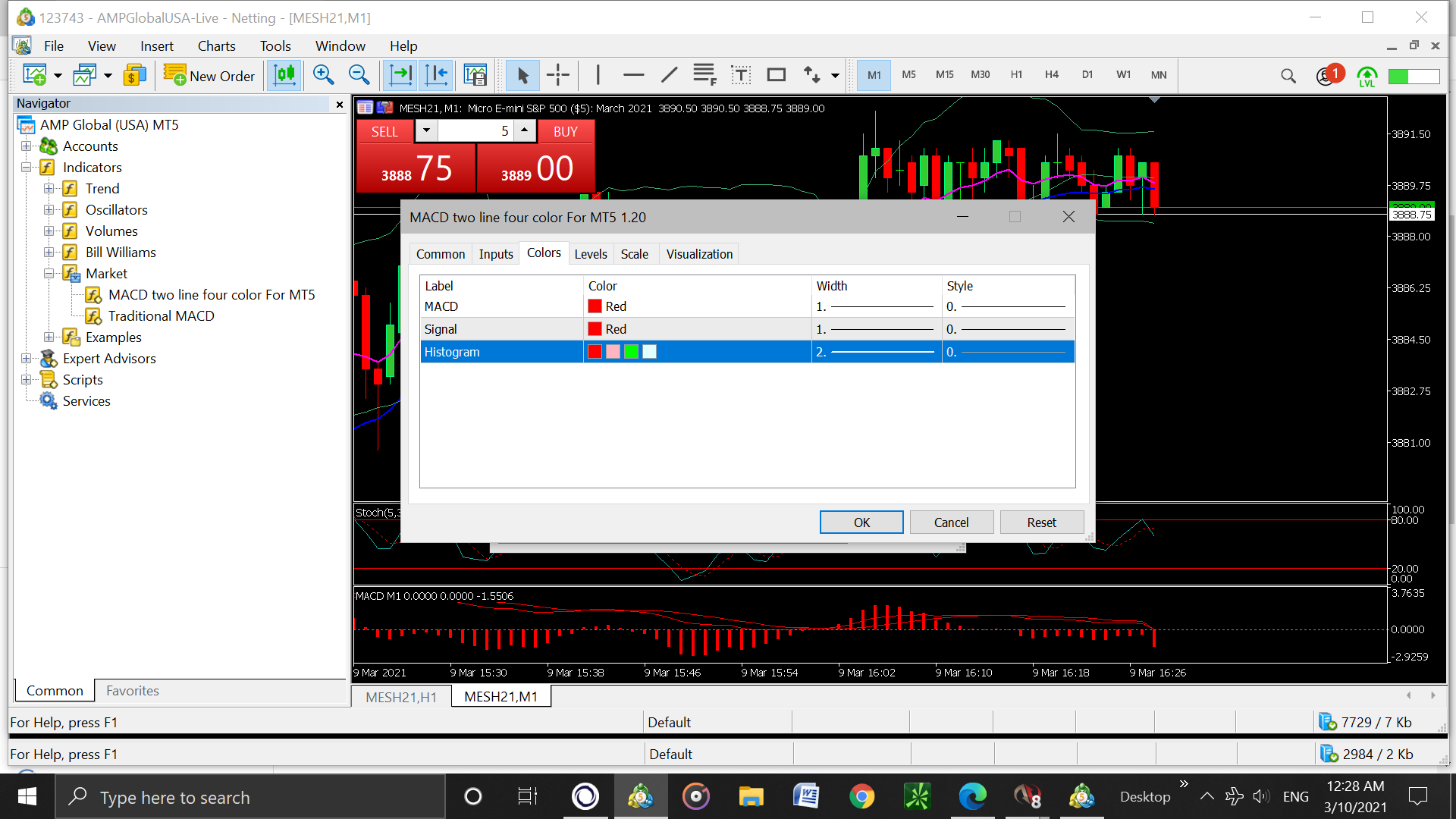The image size is (1456, 819).
Task: Select the rectangle shape tool
Action: (776, 75)
